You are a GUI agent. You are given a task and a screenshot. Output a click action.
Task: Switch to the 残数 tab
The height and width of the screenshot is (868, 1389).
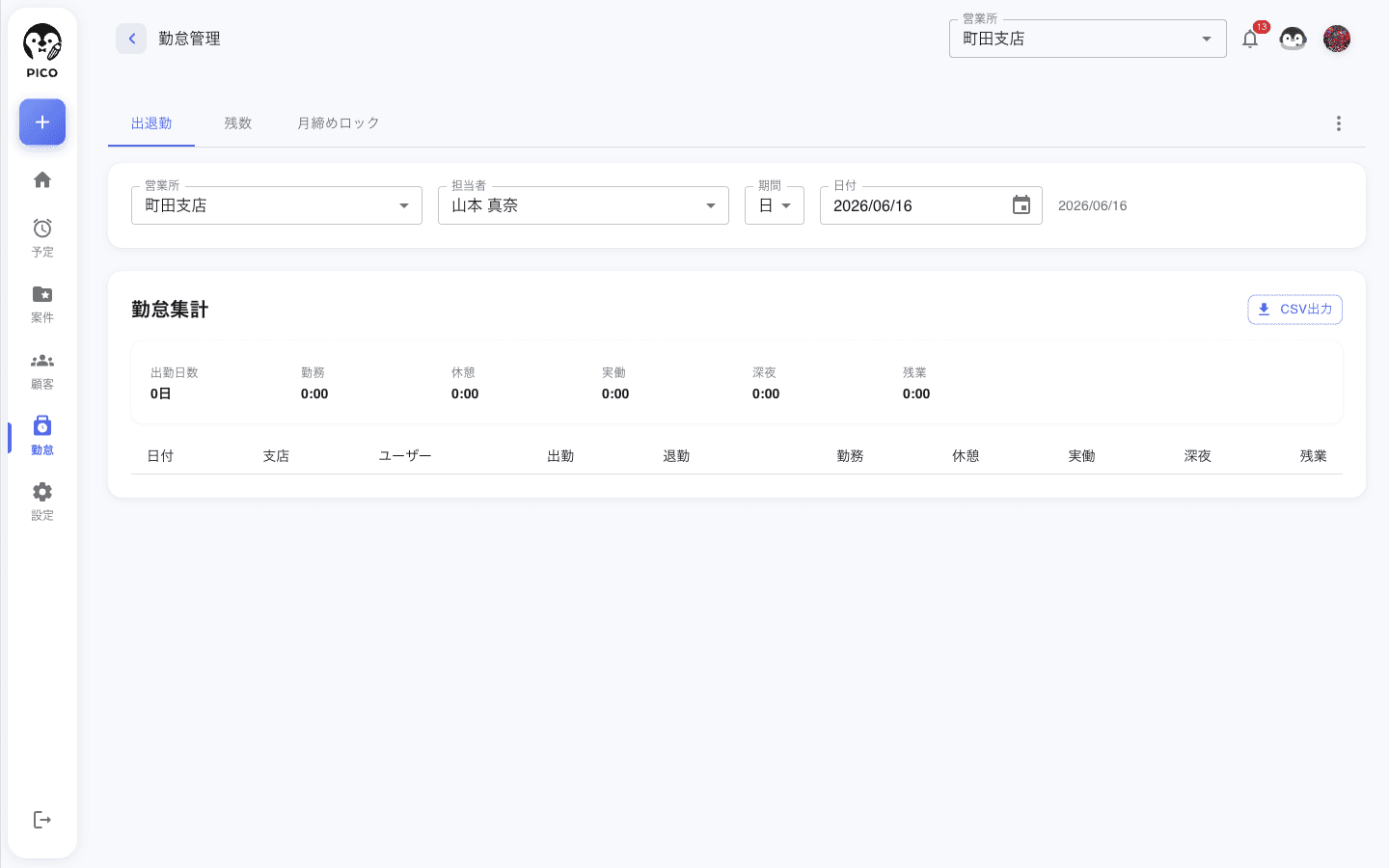click(238, 123)
